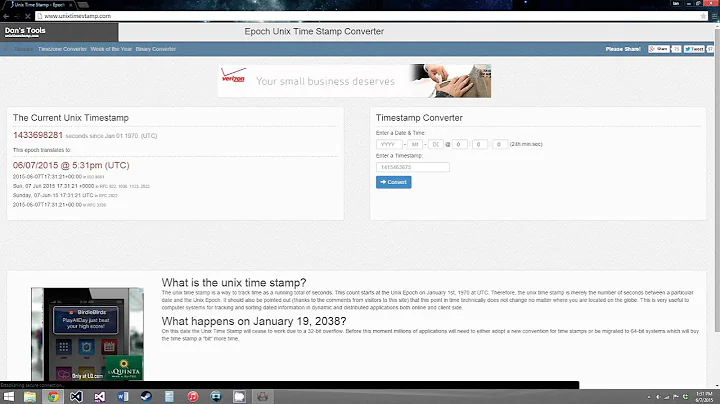Image resolution: width=720 pixels, height=404 pixels.
Task: Click the blue Convert button
Action: tap(394, 182)
